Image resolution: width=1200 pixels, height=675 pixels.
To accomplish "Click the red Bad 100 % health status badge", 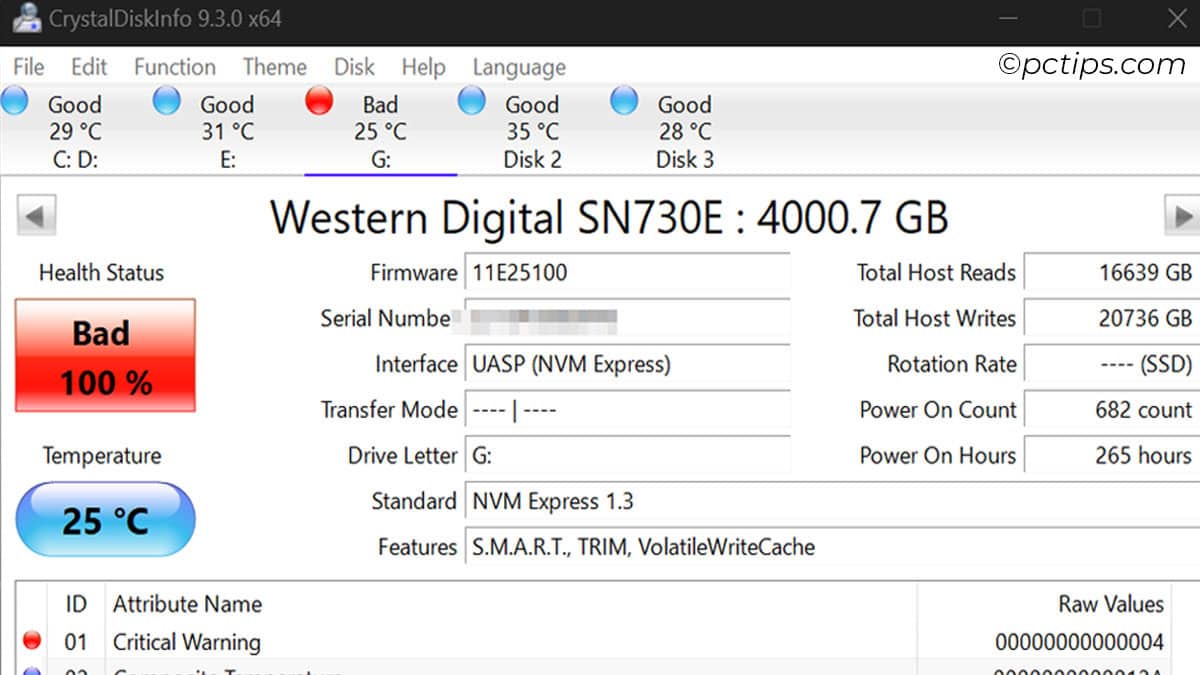I will pyautogui.click(x=104, y=355).
